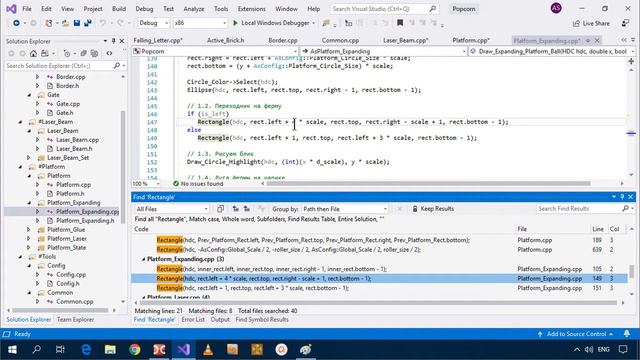The height and width of the screenshot is (360, 640).
Task: Click the Find Results horizontal scrollbar
Action: point(378,303)
